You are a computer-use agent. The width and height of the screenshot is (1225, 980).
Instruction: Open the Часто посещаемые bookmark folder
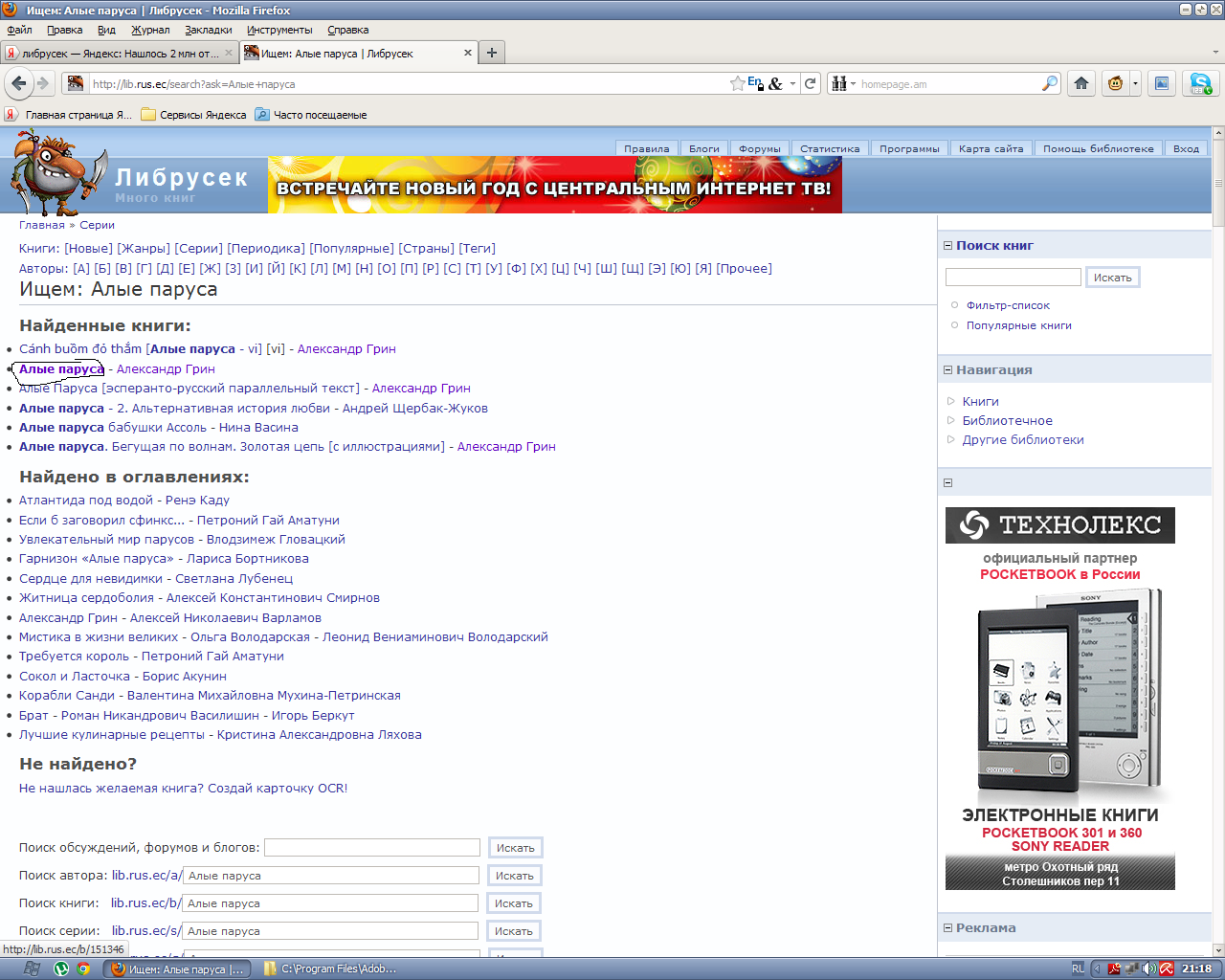pyautogui.click(x=311, y=115)
